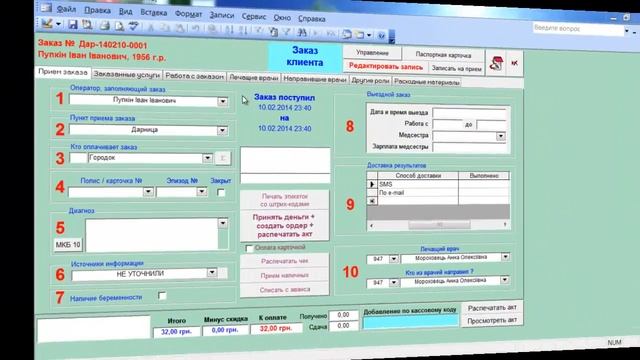Enable 'Оплата карточкой' checkbox
640x360 pixels.
click(249, 248)
